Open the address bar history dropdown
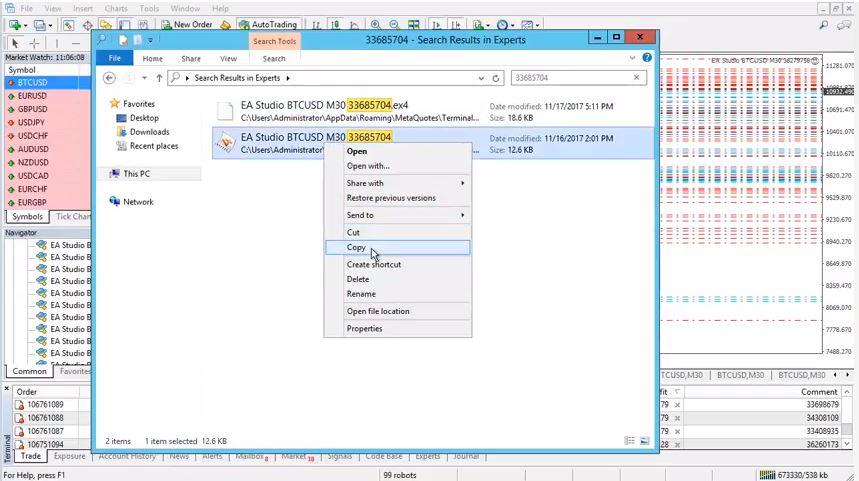Screen dimensions: 859x481 (x=479, y=78)
